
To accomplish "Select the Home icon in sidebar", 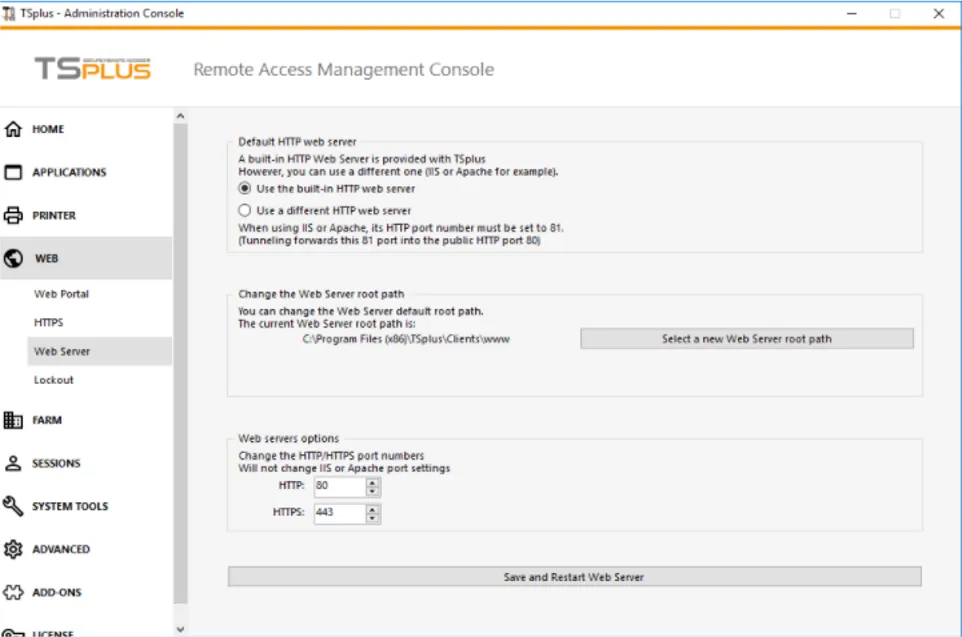I will [x=13, y=129].
